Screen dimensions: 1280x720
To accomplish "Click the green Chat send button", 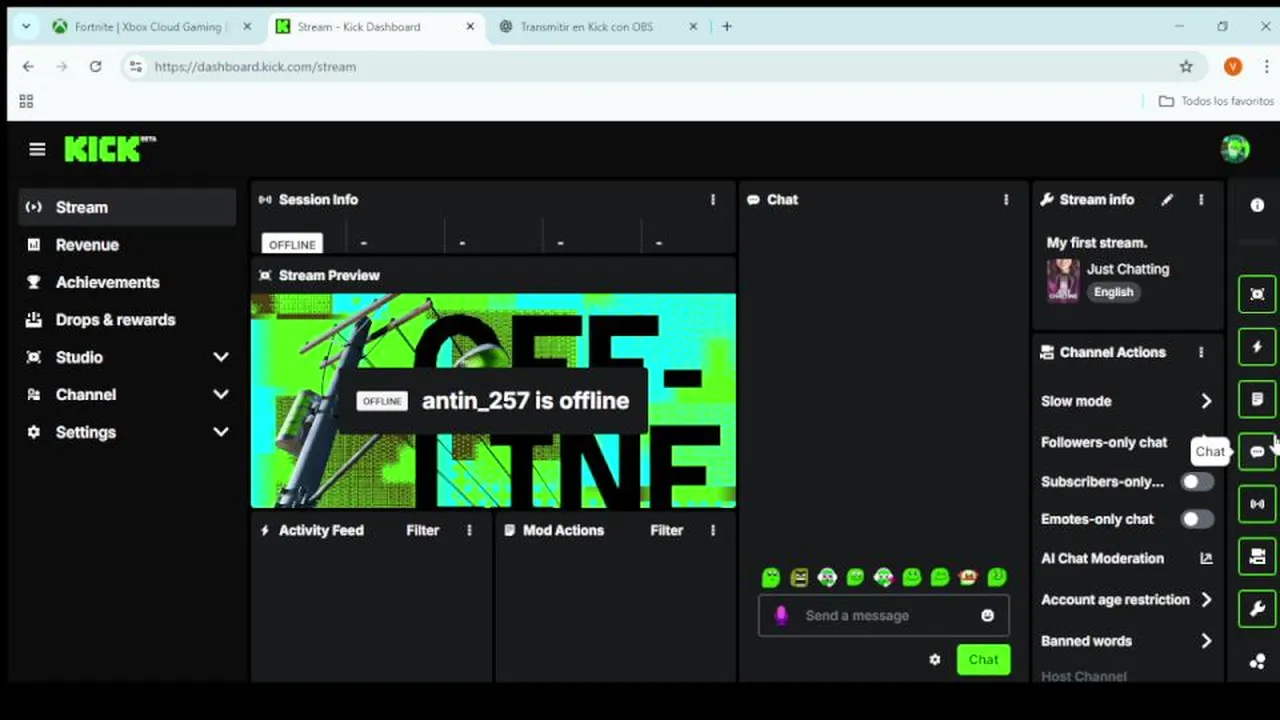I will (983, 659).
